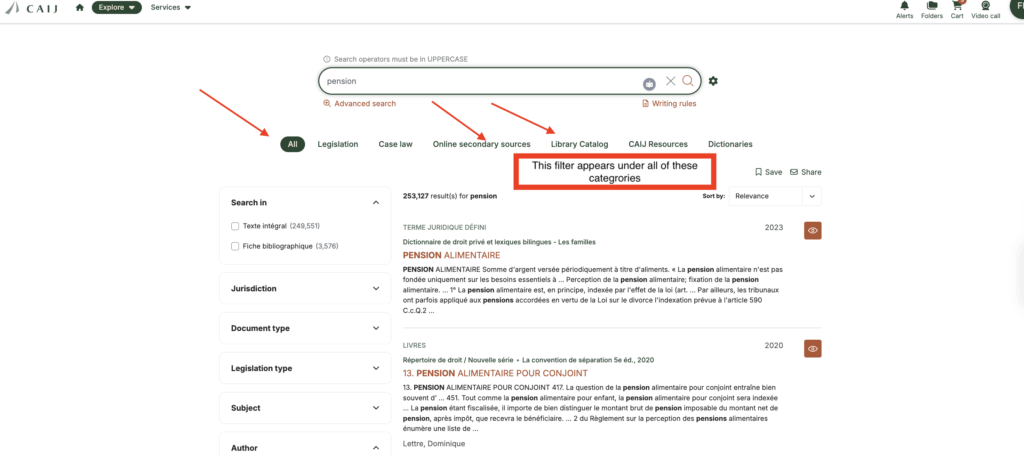
Task: Check the Texte intégral checkbox
Action: 235,226
